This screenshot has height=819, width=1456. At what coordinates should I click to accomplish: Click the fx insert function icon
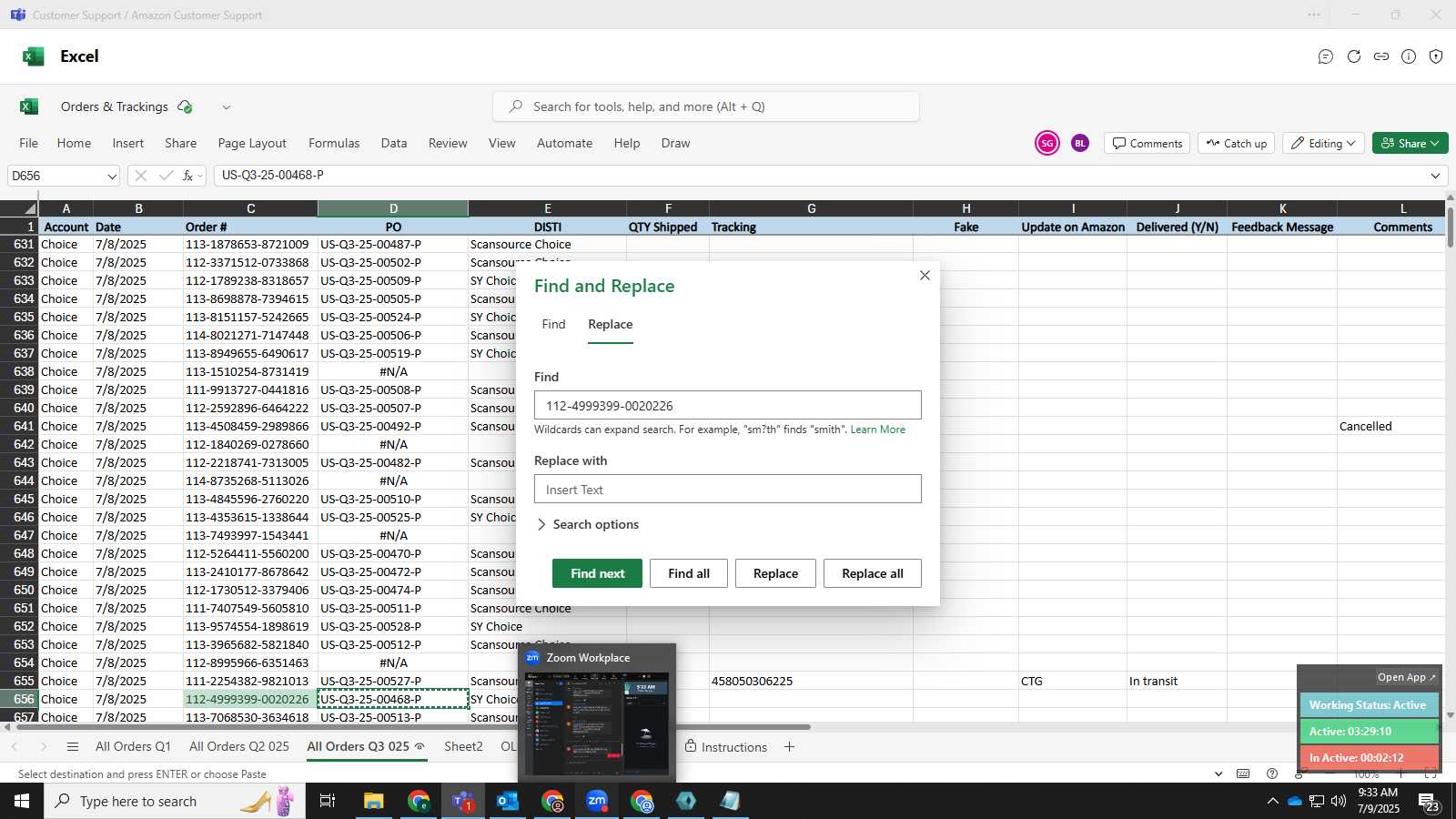187,176
